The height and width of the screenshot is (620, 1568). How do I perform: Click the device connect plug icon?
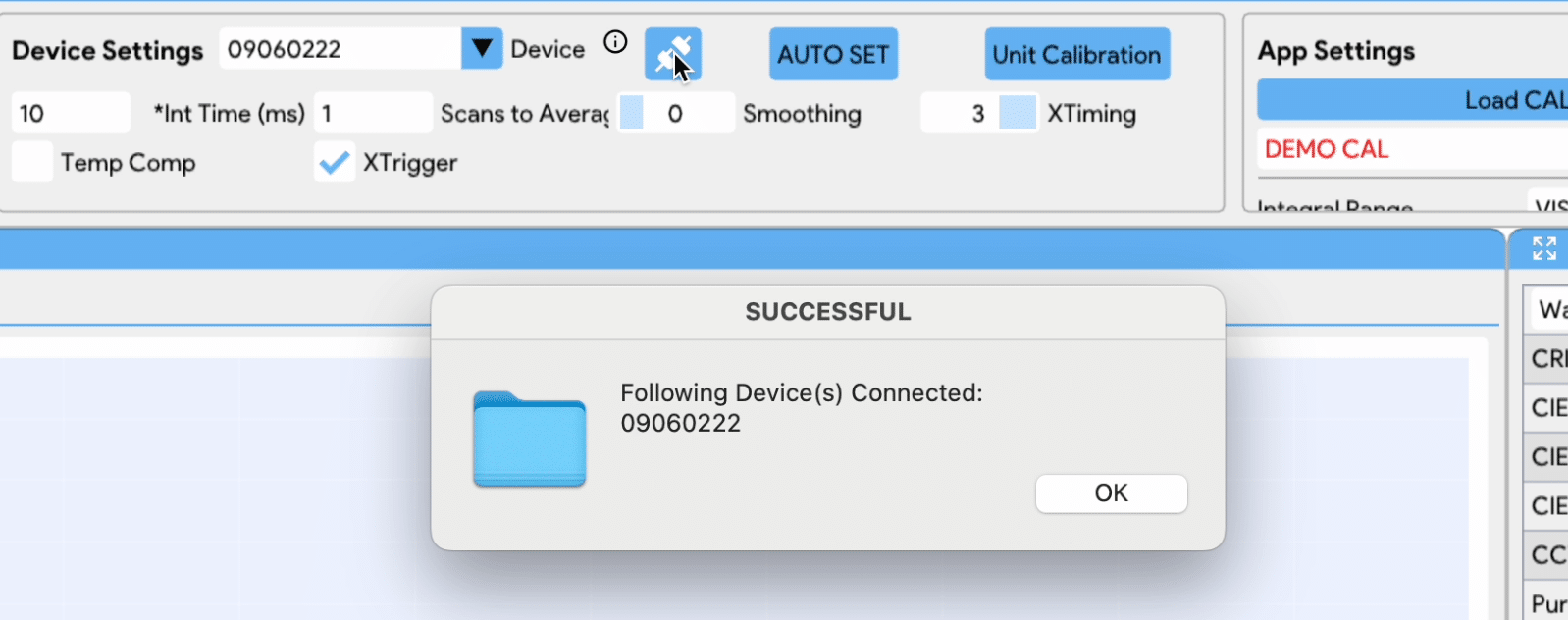[672, 54]
